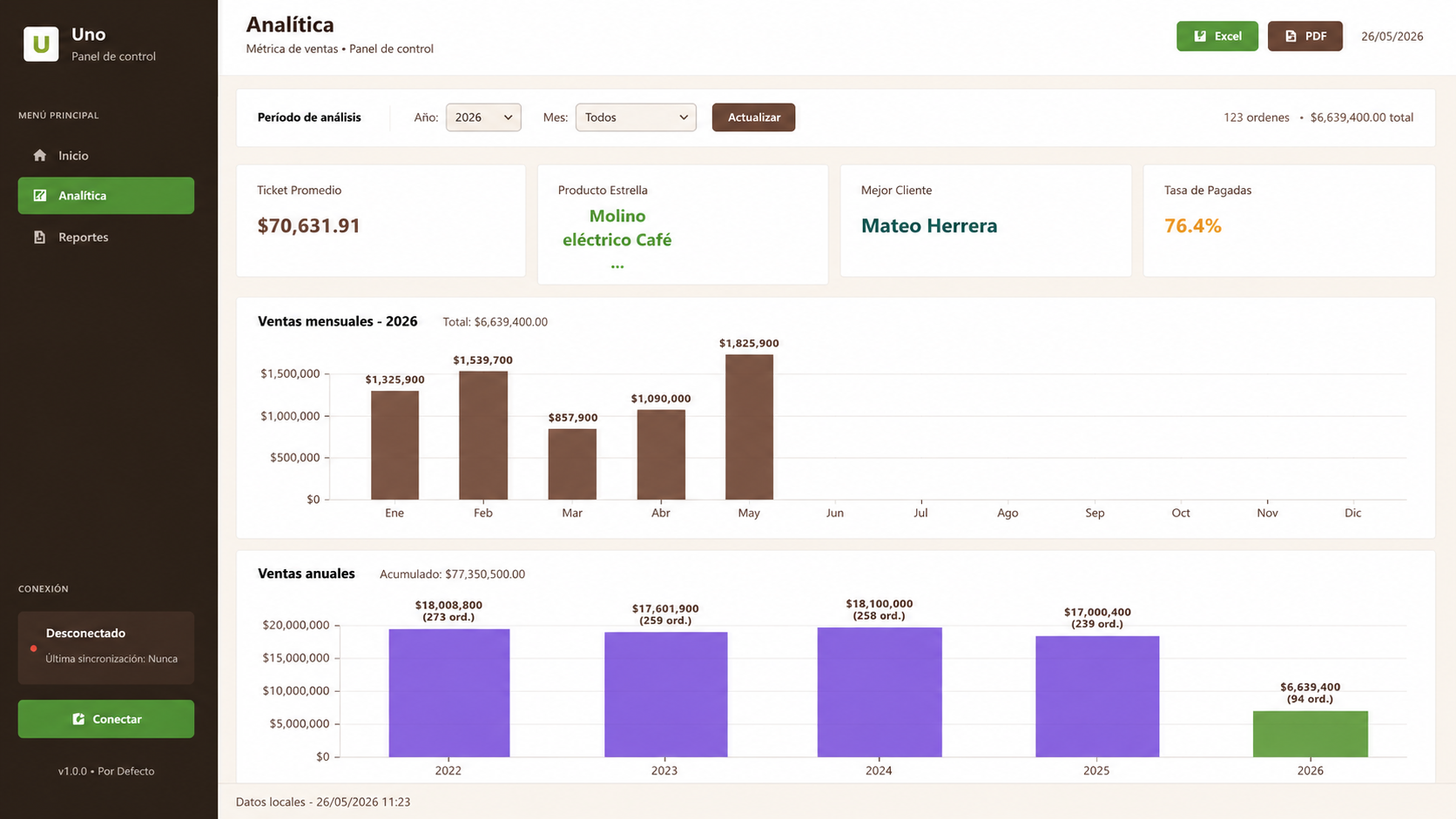Open the Año 2026 dropdown
This screenshot has height=819, width=1456.
(483, 117)
